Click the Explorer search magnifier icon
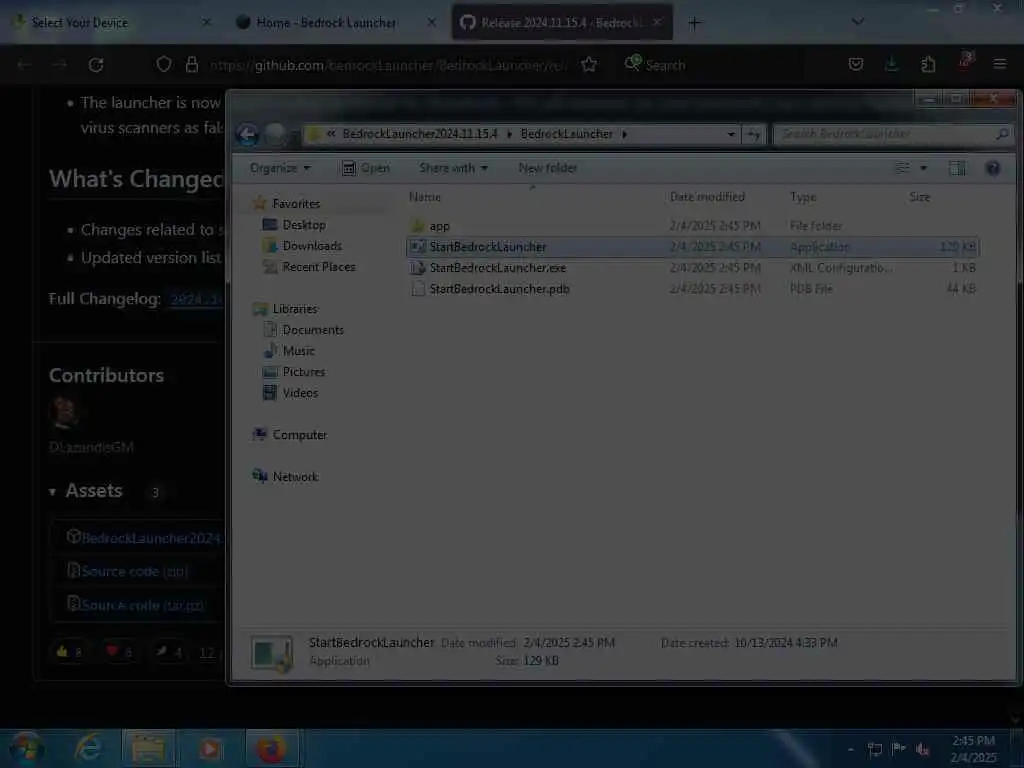1024x768 pixels. point(1002,134)
